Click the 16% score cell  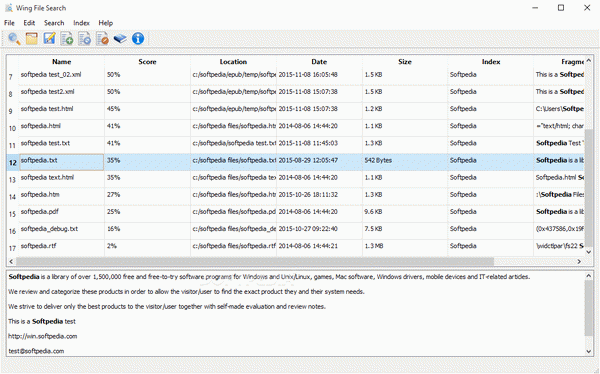pos(147,231)
